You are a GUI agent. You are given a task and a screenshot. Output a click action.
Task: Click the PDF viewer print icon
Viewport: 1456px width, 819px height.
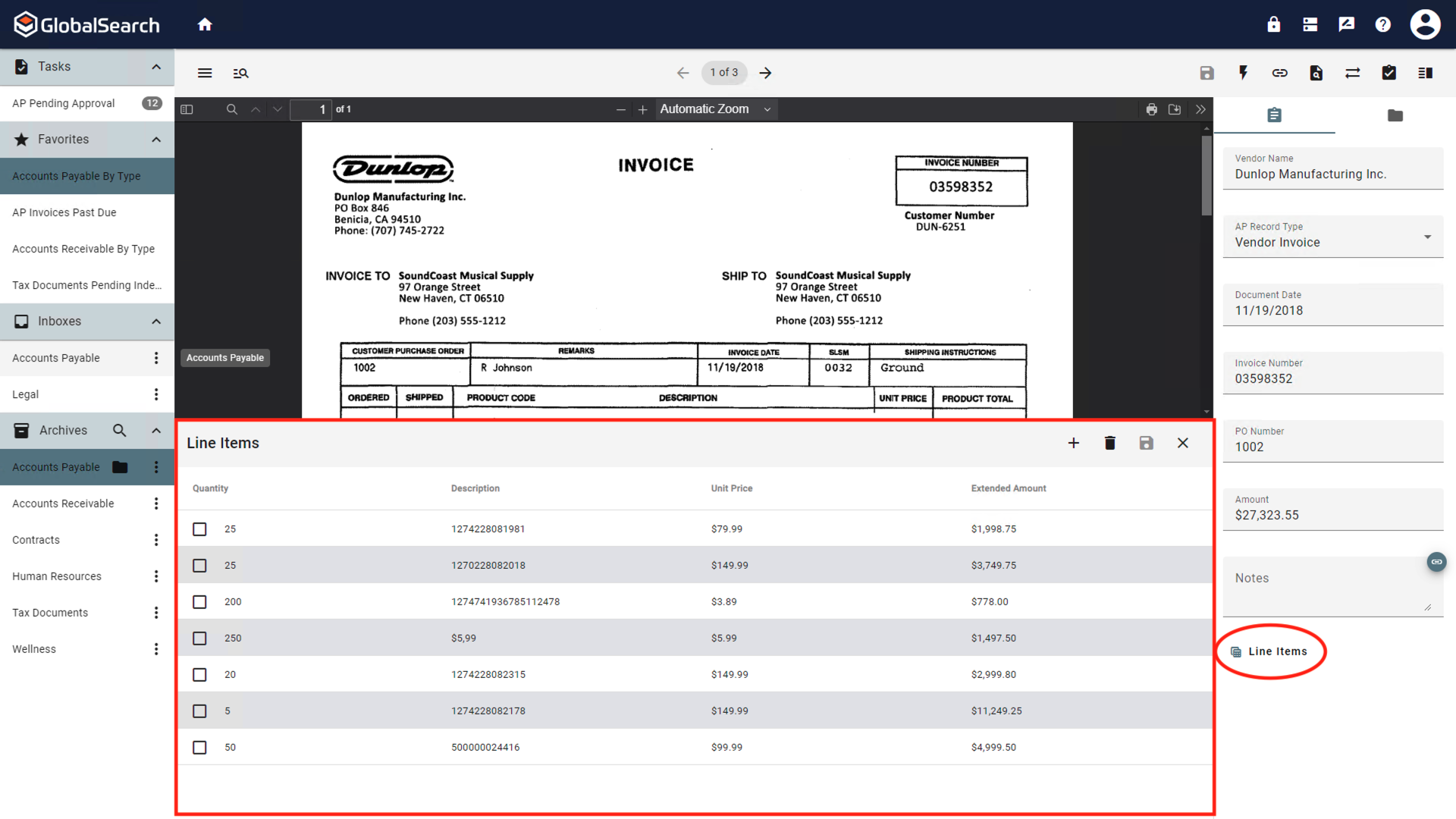[1151, 109]
